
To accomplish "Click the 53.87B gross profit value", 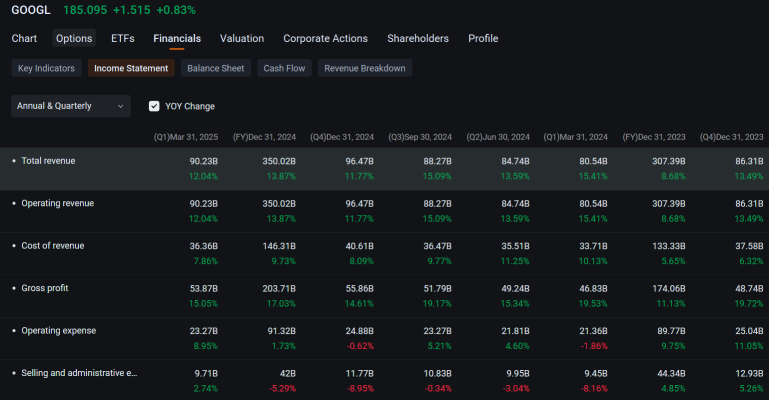I will (204, 289).
